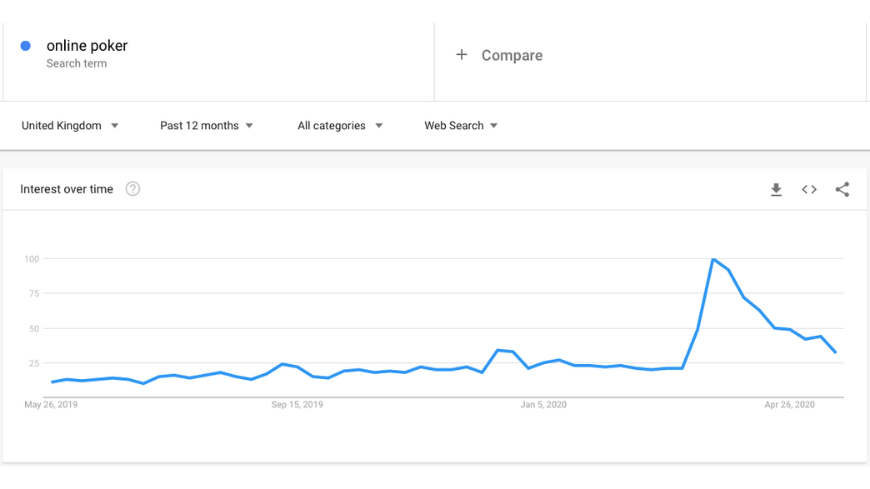Screen dimensions: 870x489
Task: Expand the United Kingdom region dropdown
Action: coord(70,125)
